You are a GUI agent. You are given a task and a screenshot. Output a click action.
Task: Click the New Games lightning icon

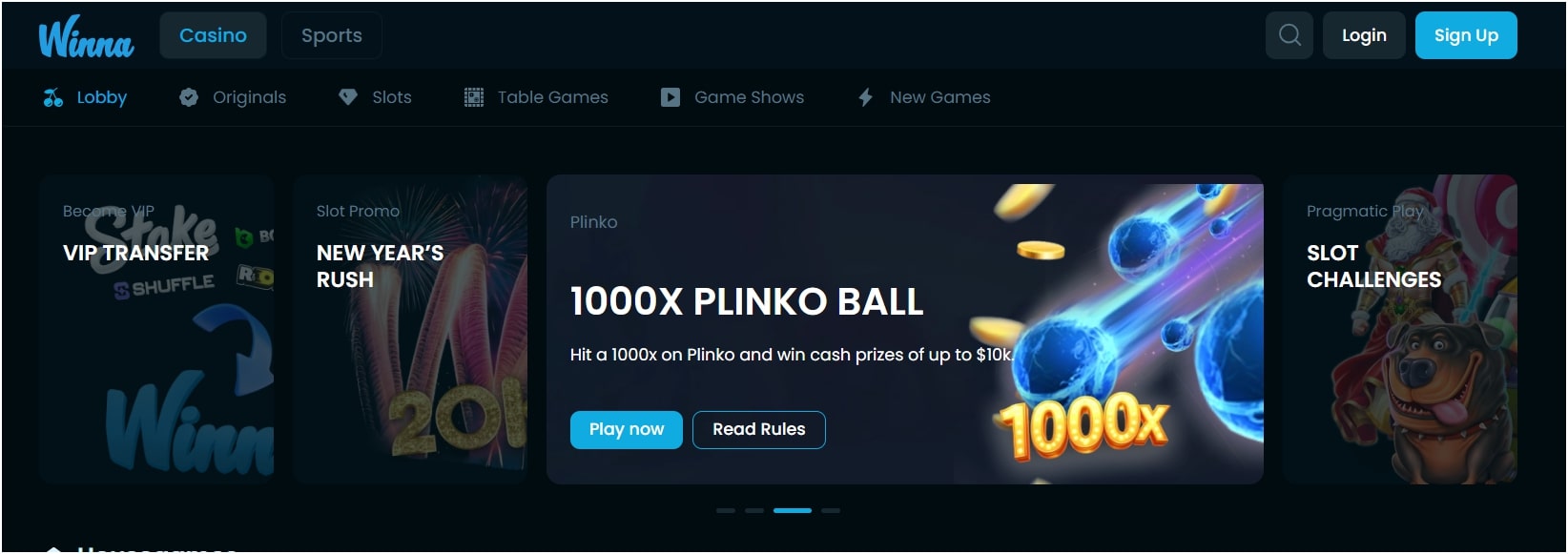[865, 97]
